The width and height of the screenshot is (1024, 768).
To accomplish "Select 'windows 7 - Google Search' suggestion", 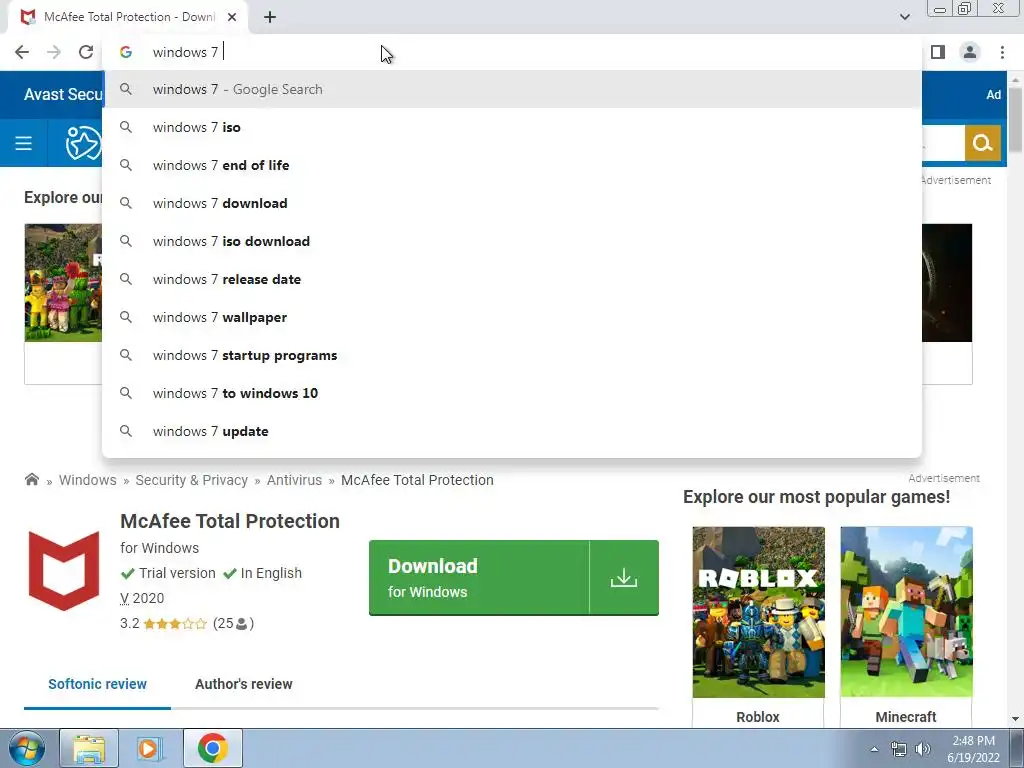I will pos(512,89).
